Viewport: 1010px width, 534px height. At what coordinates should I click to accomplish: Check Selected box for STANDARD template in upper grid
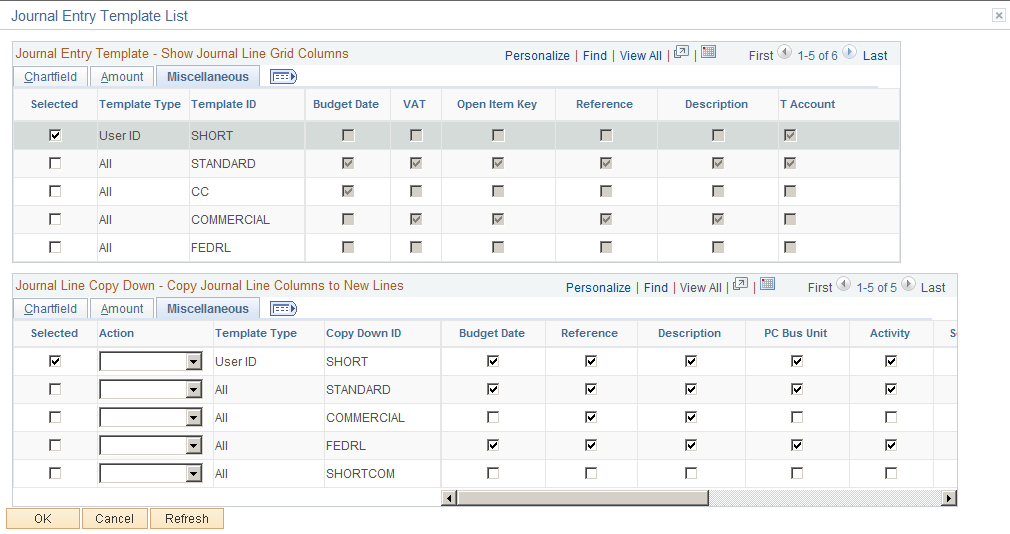tap(55, 164)
